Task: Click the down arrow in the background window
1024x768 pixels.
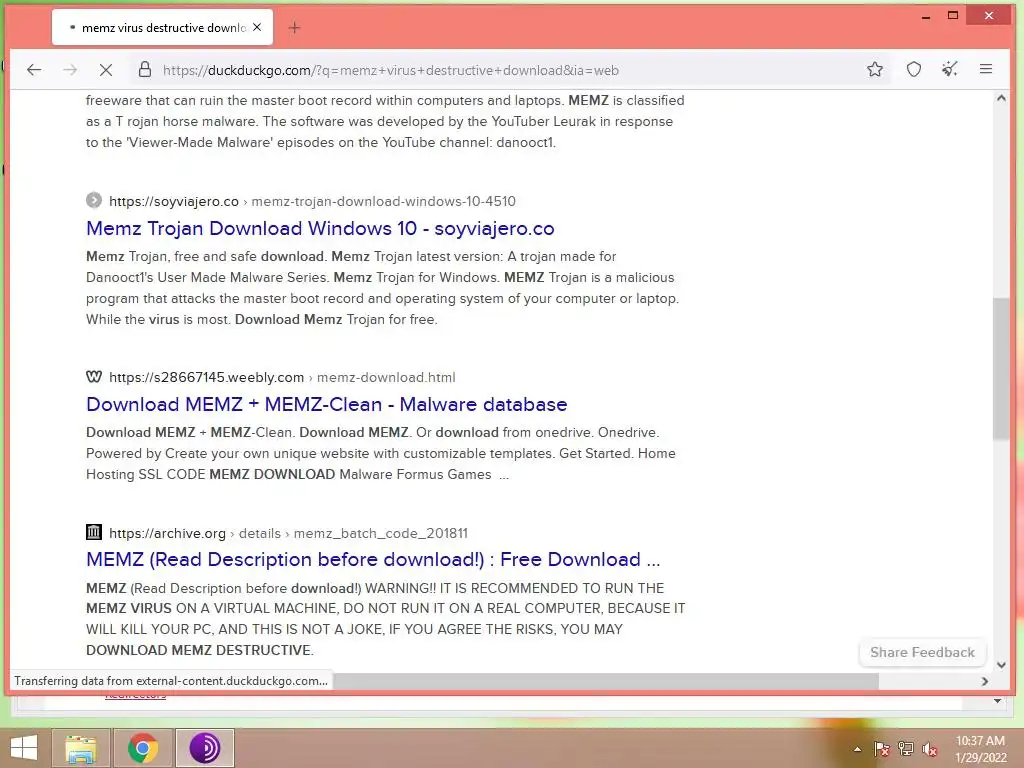Action: (x=997, y=701)
